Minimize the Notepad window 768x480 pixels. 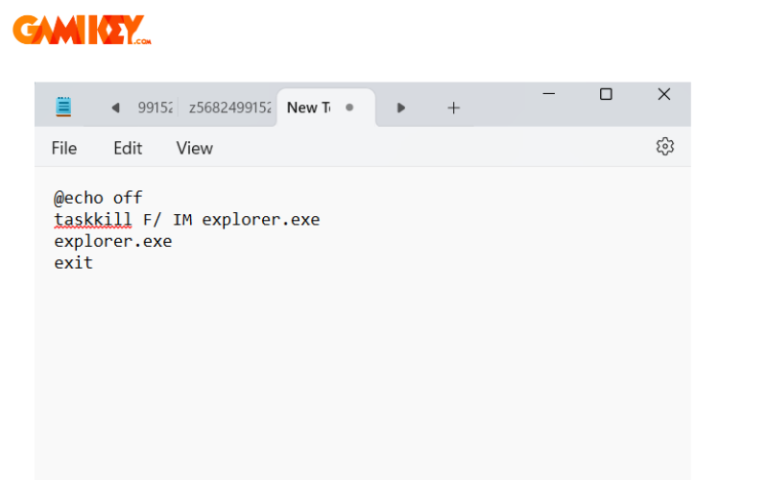point(549,94)
